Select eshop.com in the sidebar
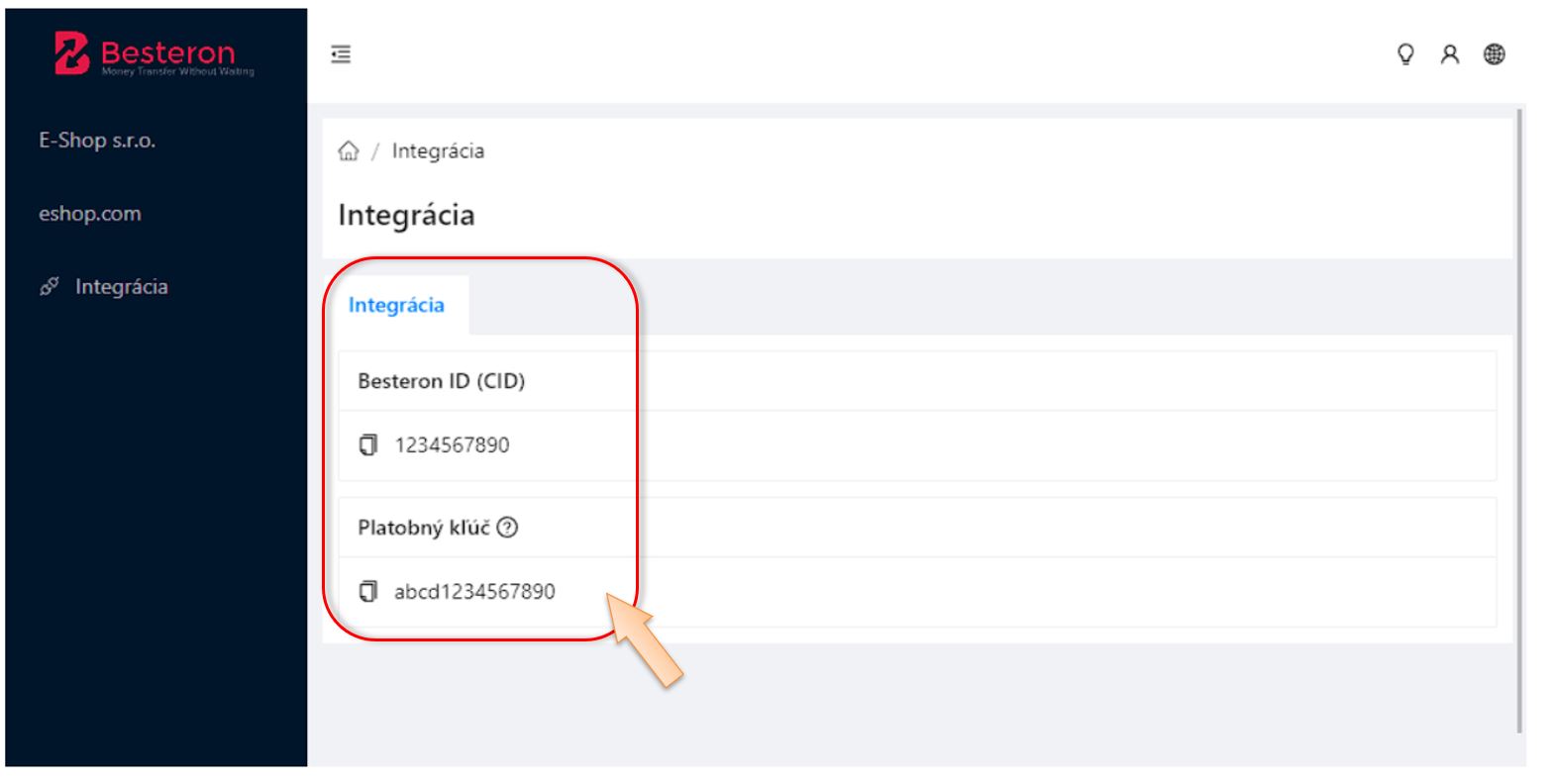The width and height of the screenshot is (1551, 784). point(89,214)
